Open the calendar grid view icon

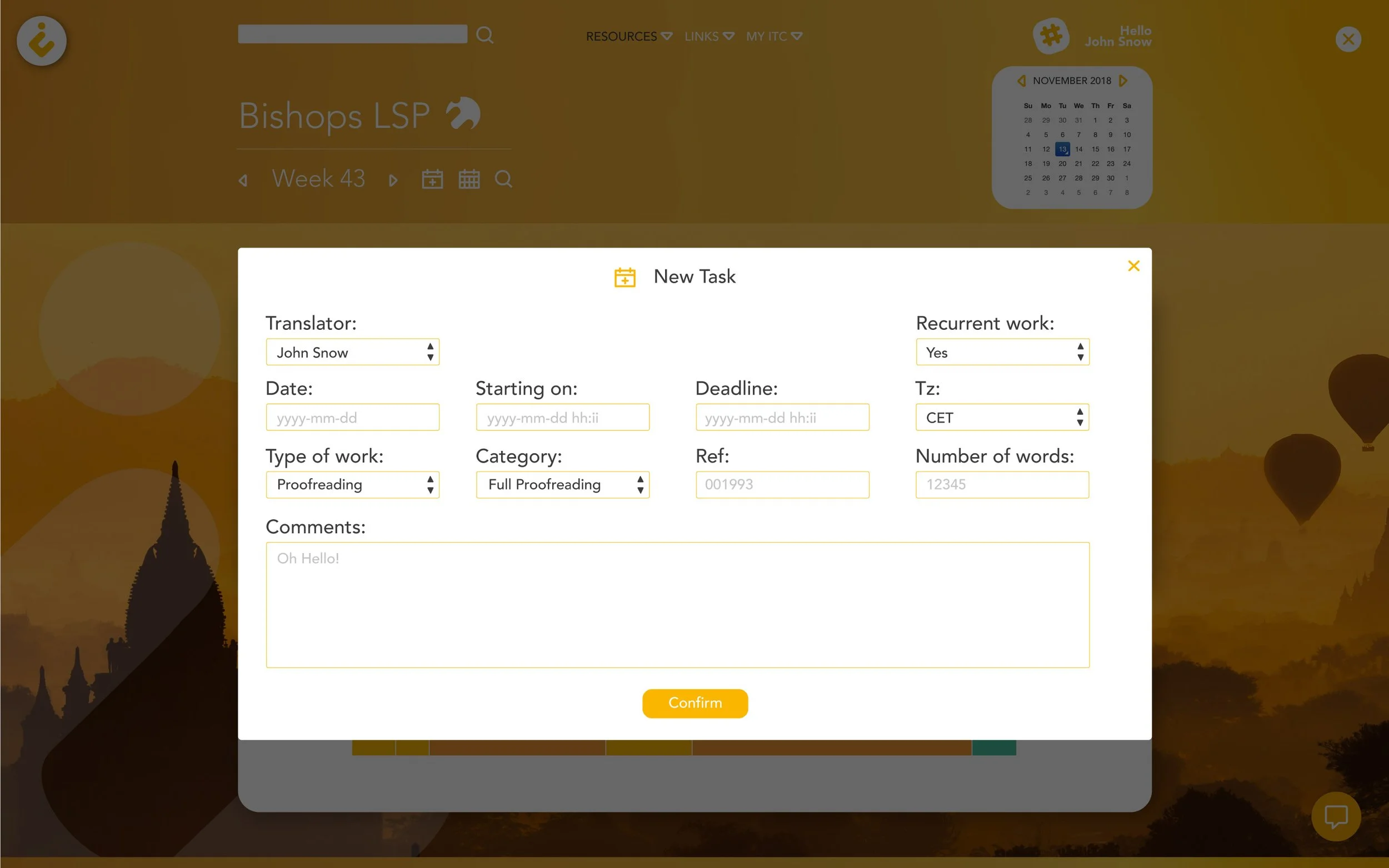[x=468, y=179]
